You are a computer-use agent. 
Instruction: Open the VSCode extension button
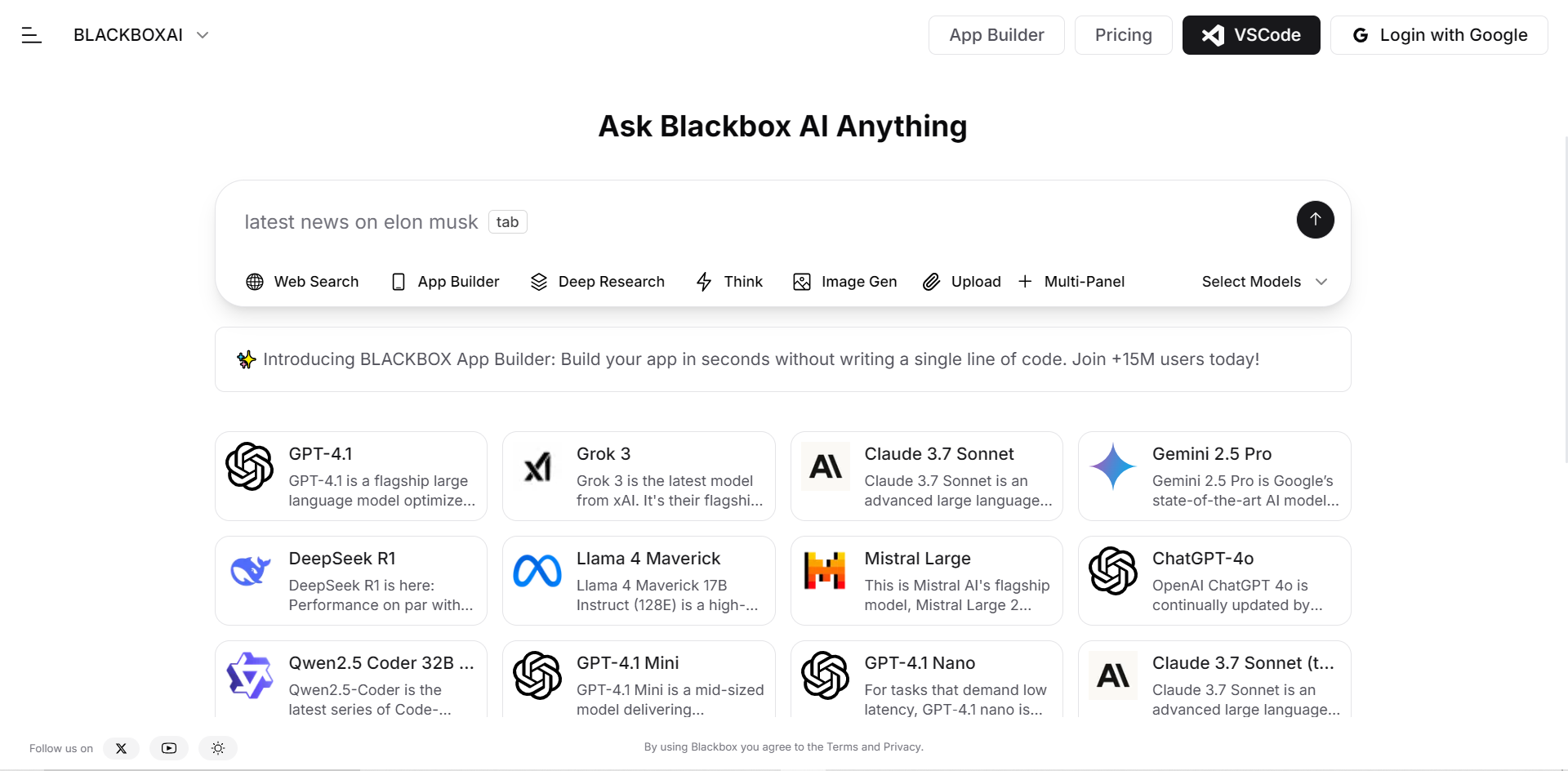pos(1251,35)
